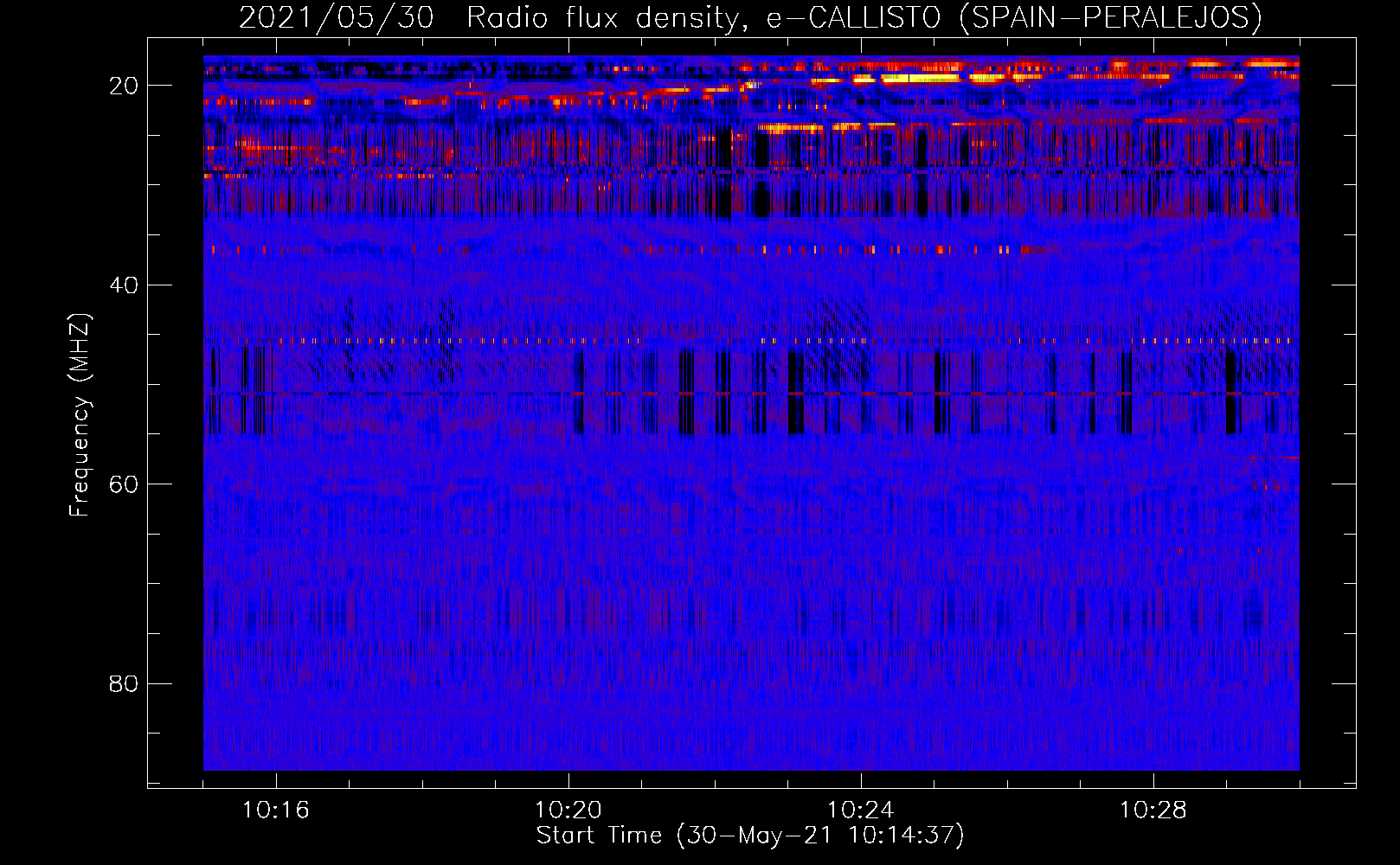Click the "Frequency (MHZ)" axis label
Viewport: 1400px width, 865px height.
click(80, 415)
